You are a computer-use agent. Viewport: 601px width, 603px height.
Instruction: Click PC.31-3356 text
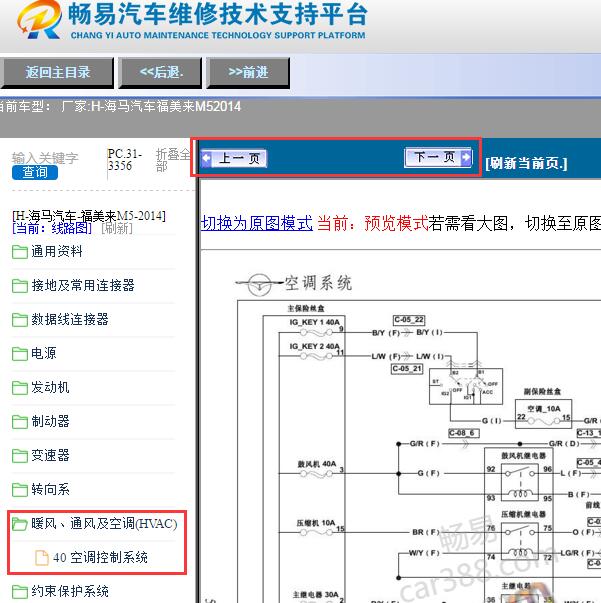(x=125, y=160)
